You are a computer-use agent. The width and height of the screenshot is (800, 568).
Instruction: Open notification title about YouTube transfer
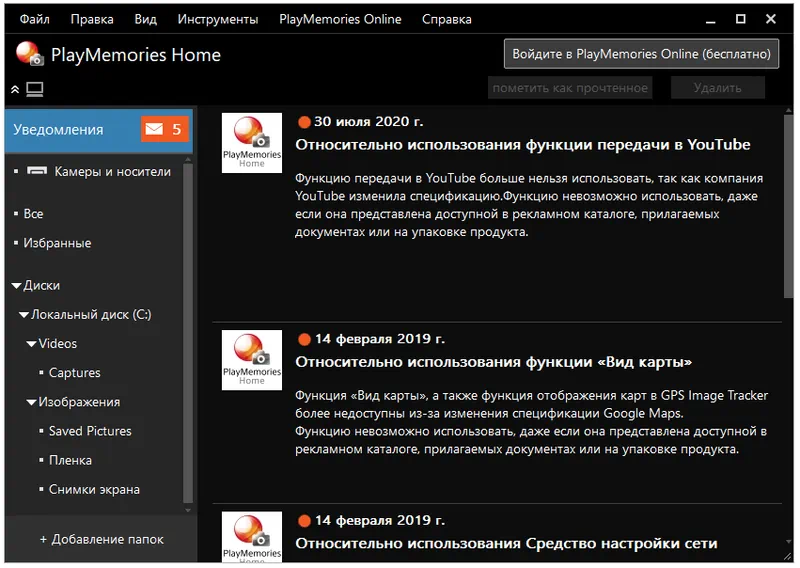(x=522, y=145)
